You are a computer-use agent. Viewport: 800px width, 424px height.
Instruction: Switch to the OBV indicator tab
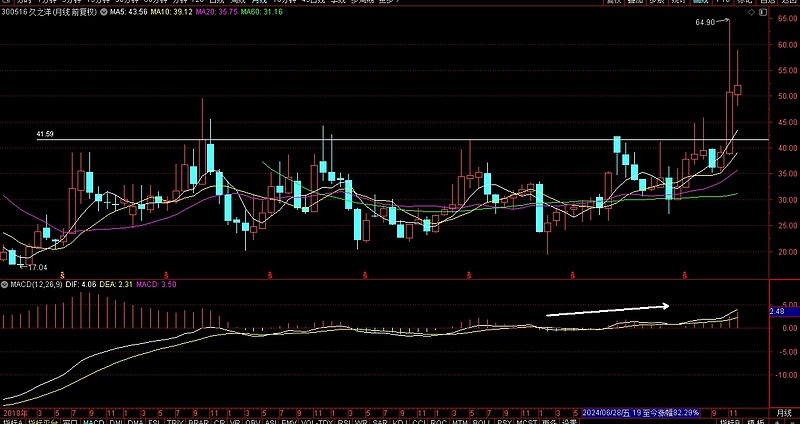[252, 421]
